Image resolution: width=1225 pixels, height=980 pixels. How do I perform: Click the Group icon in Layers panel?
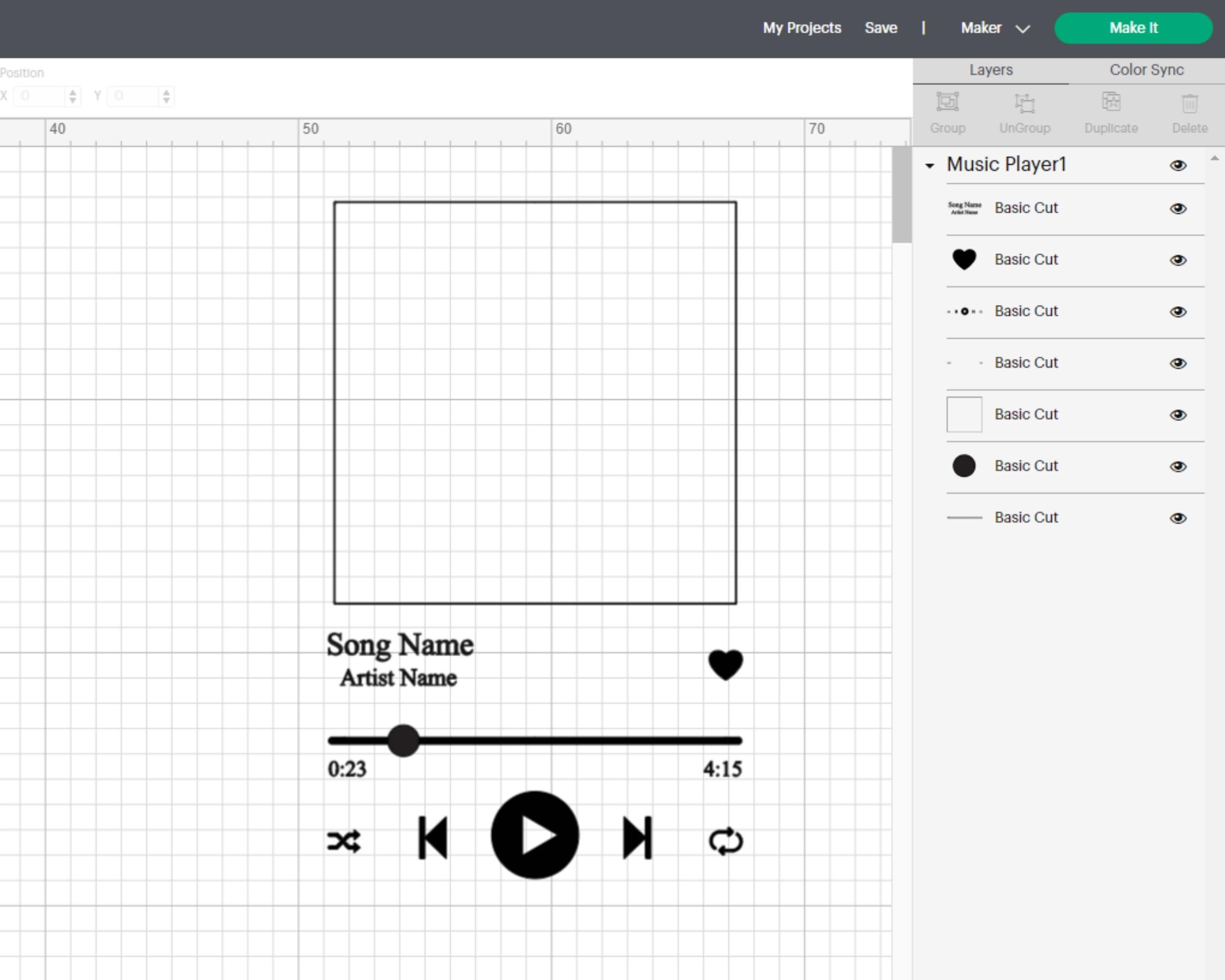(947, 102)
